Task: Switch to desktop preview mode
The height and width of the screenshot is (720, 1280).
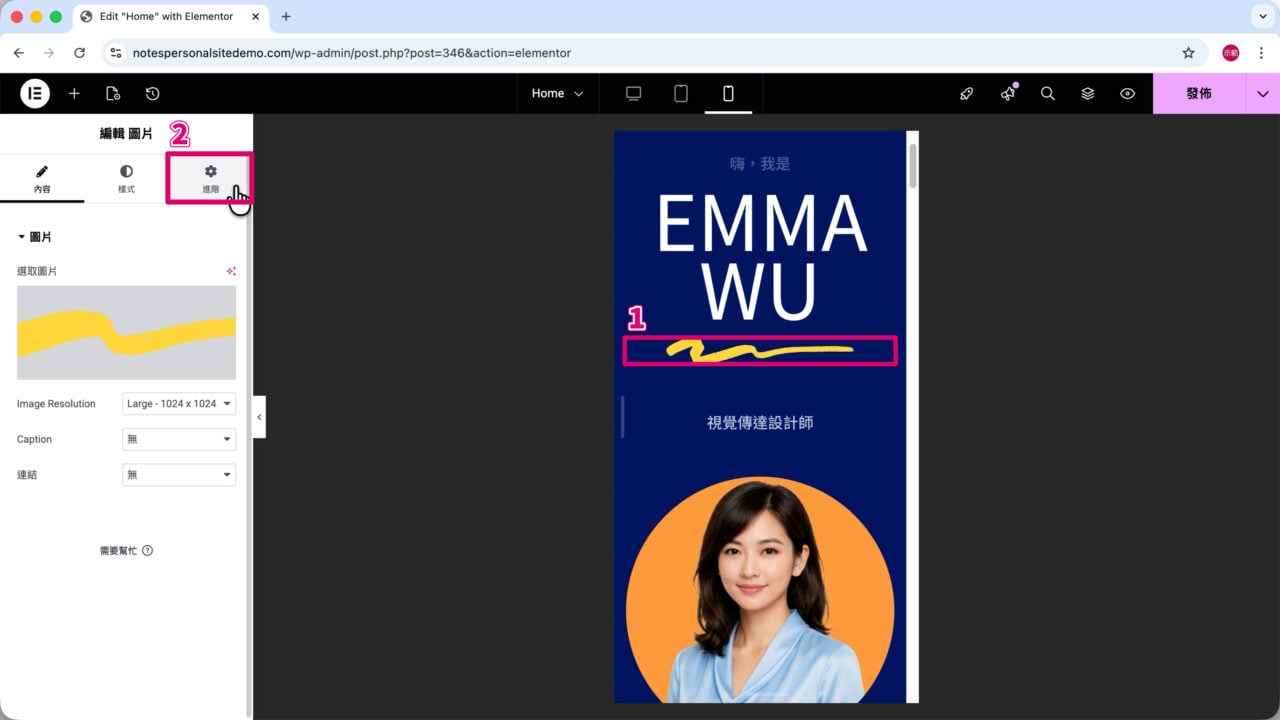Action: click(633, 93)
